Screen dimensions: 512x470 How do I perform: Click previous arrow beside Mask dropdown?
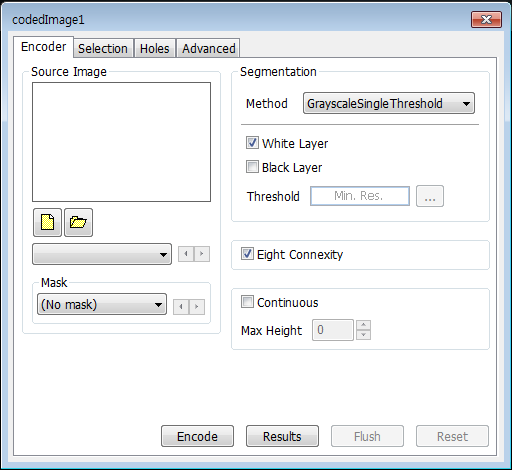click(181, 307)
